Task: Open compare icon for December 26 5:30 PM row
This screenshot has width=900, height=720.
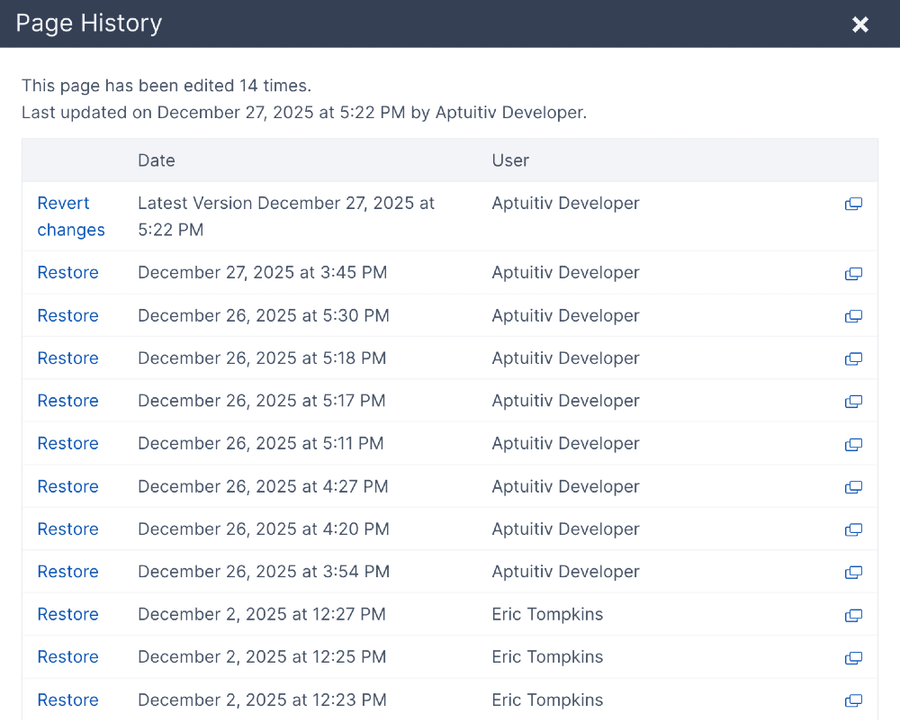Action: click(853, 316)
